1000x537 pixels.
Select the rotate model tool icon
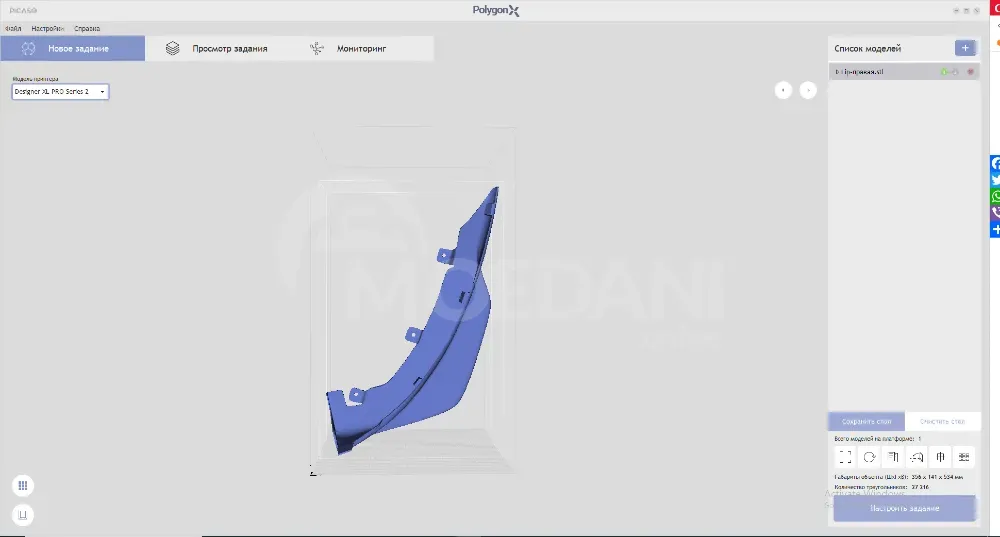point(869,457)
